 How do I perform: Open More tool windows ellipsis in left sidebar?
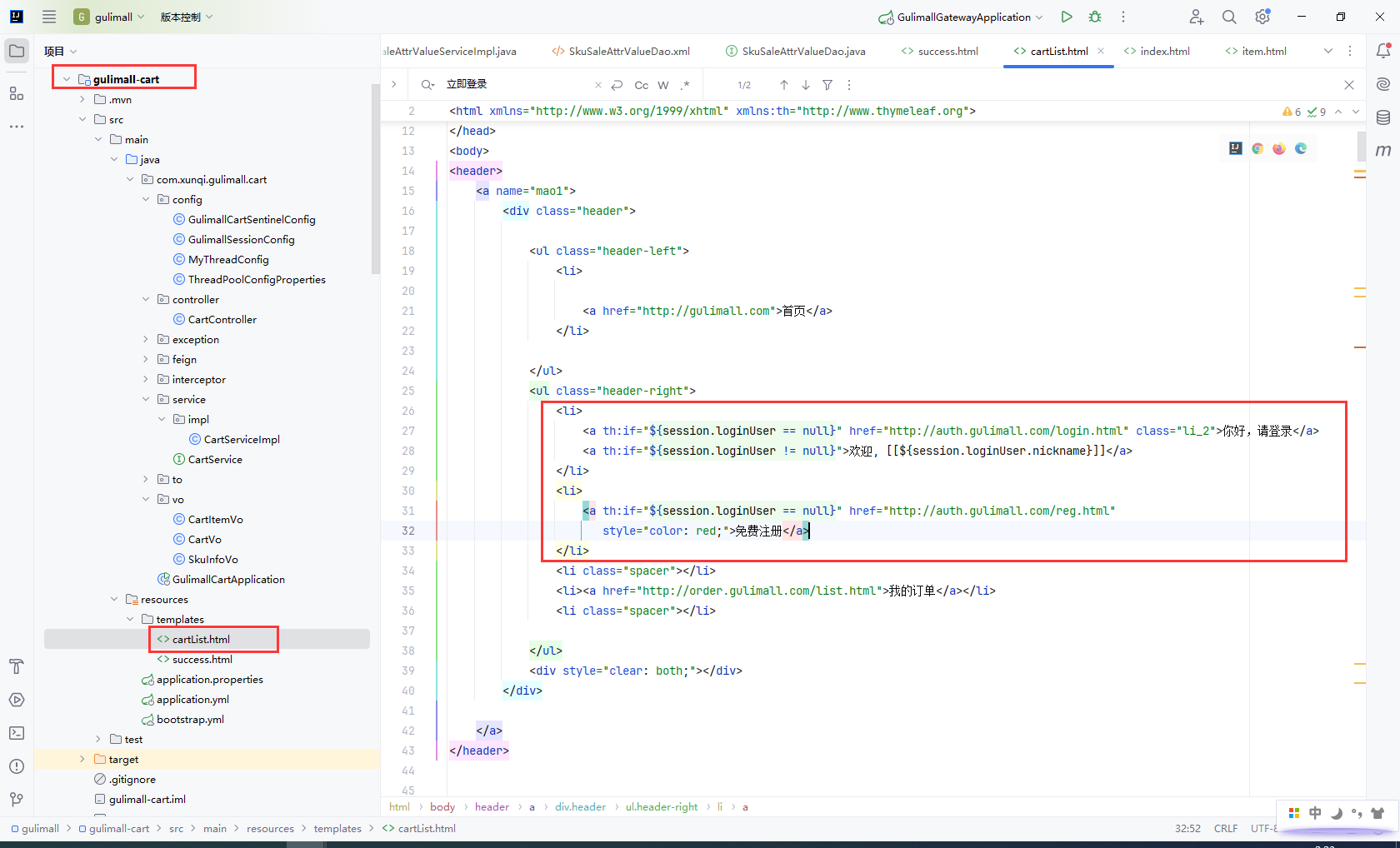click(17, 127)
